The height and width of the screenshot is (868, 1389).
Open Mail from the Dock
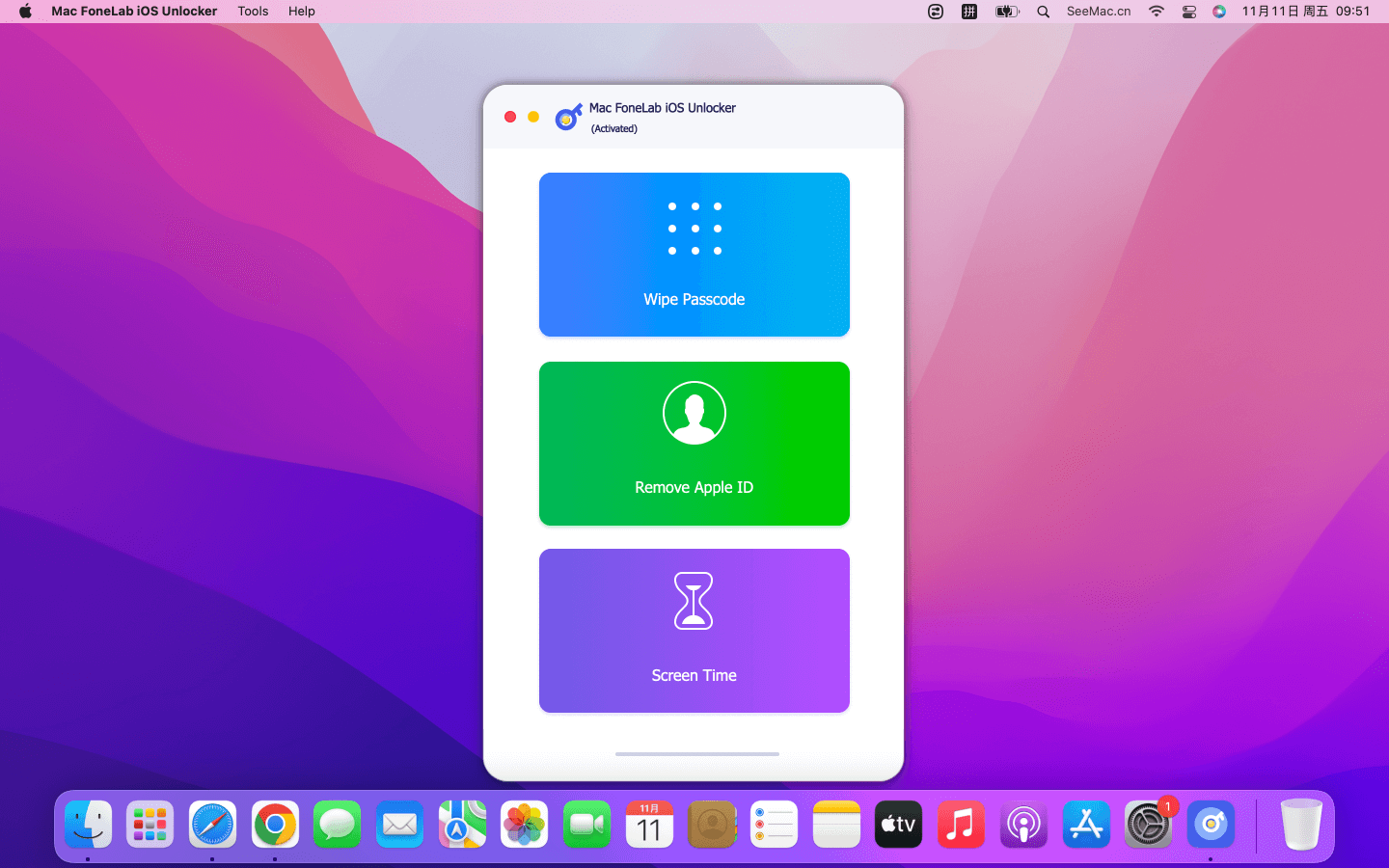399,825
